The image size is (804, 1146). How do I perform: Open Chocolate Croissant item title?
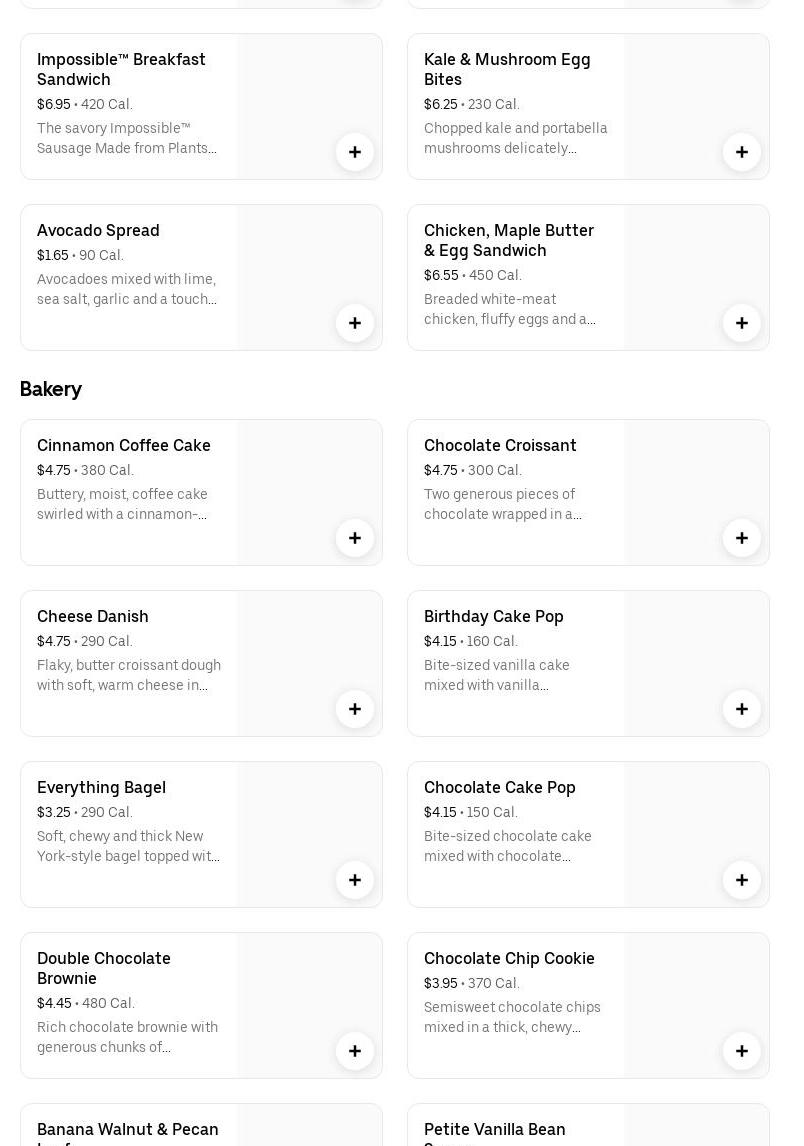[500, 446]
